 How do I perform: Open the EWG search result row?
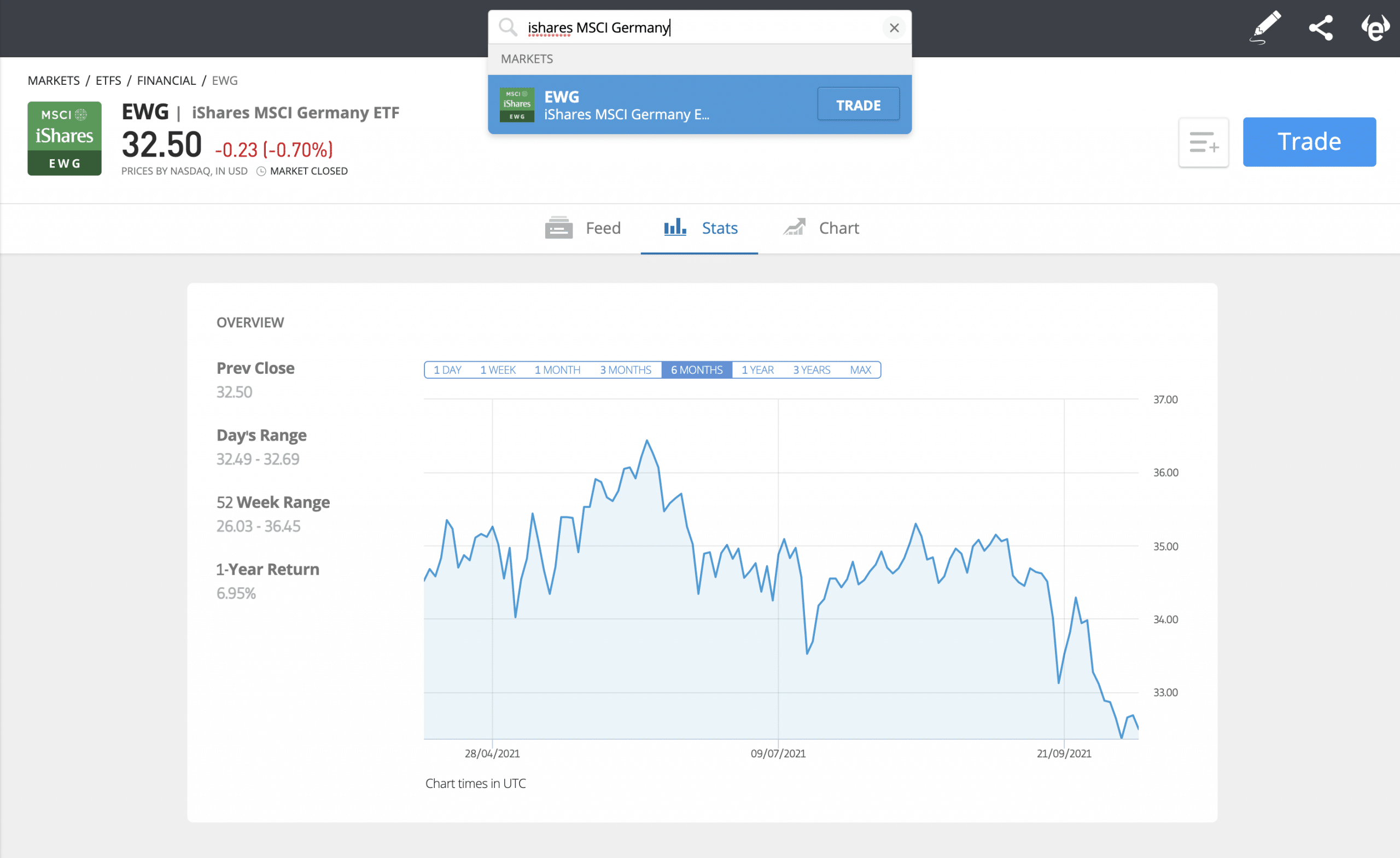coord(700,105)
